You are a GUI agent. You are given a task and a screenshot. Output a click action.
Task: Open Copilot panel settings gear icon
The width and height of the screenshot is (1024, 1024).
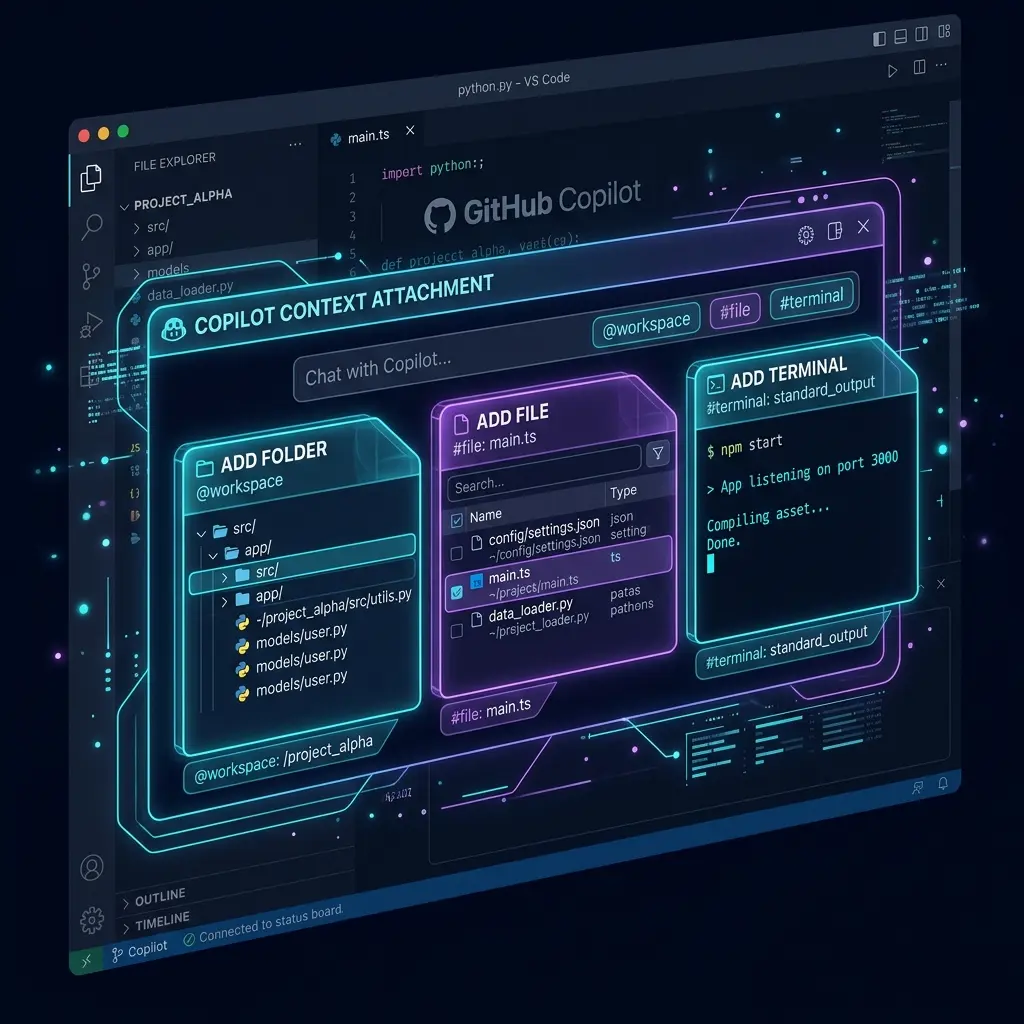[x=806, y=234]
